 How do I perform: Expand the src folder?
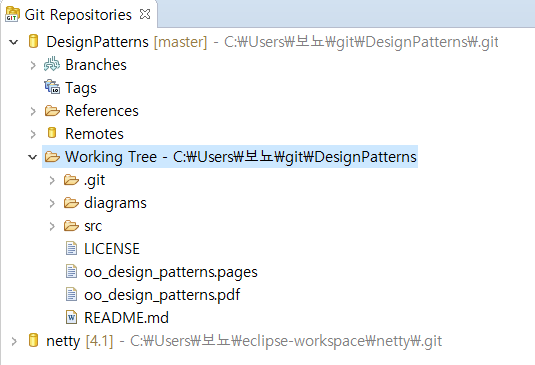tap(52, 226)
